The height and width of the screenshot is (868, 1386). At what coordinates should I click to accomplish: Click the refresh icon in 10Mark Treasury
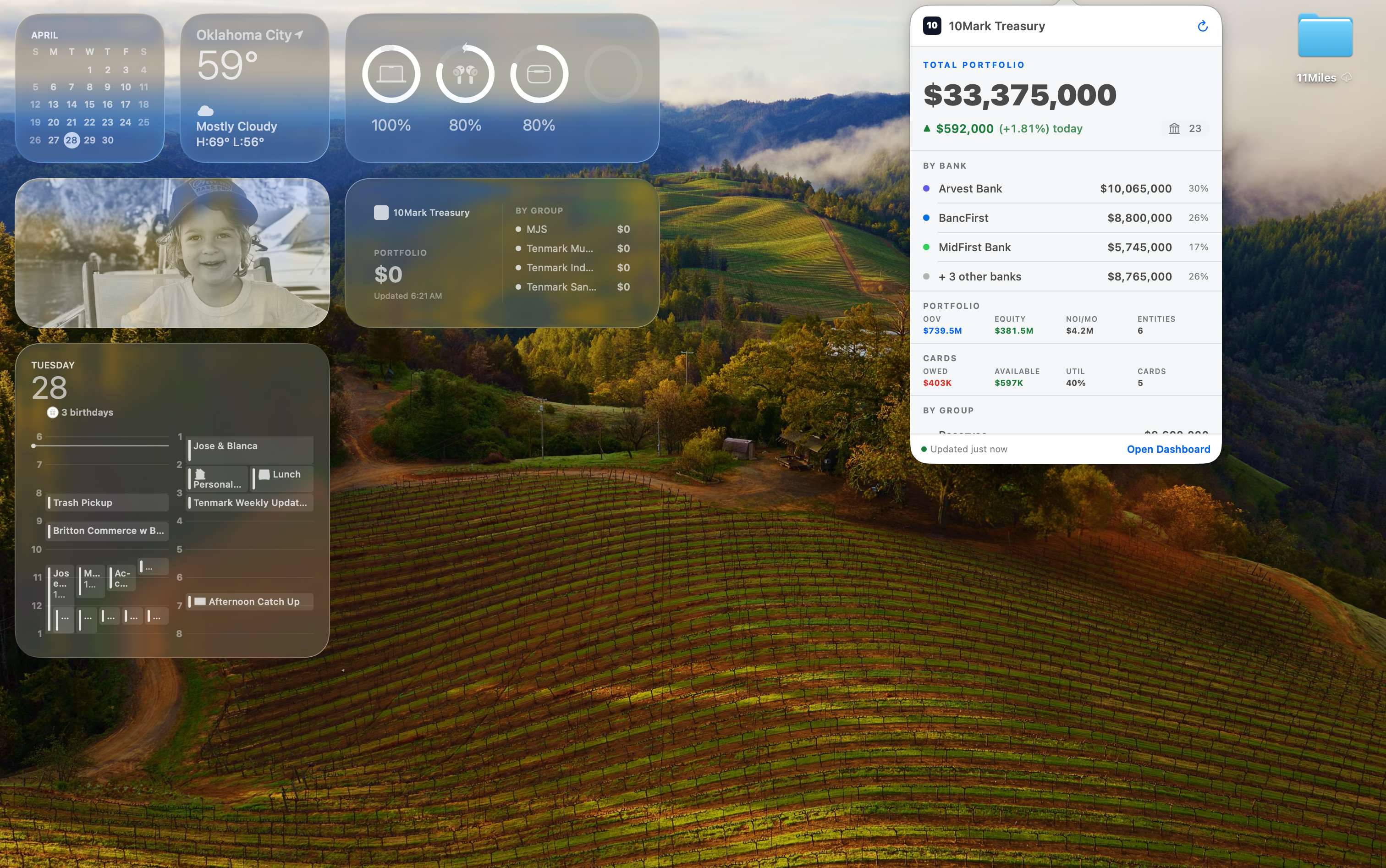coord(1202,26)
